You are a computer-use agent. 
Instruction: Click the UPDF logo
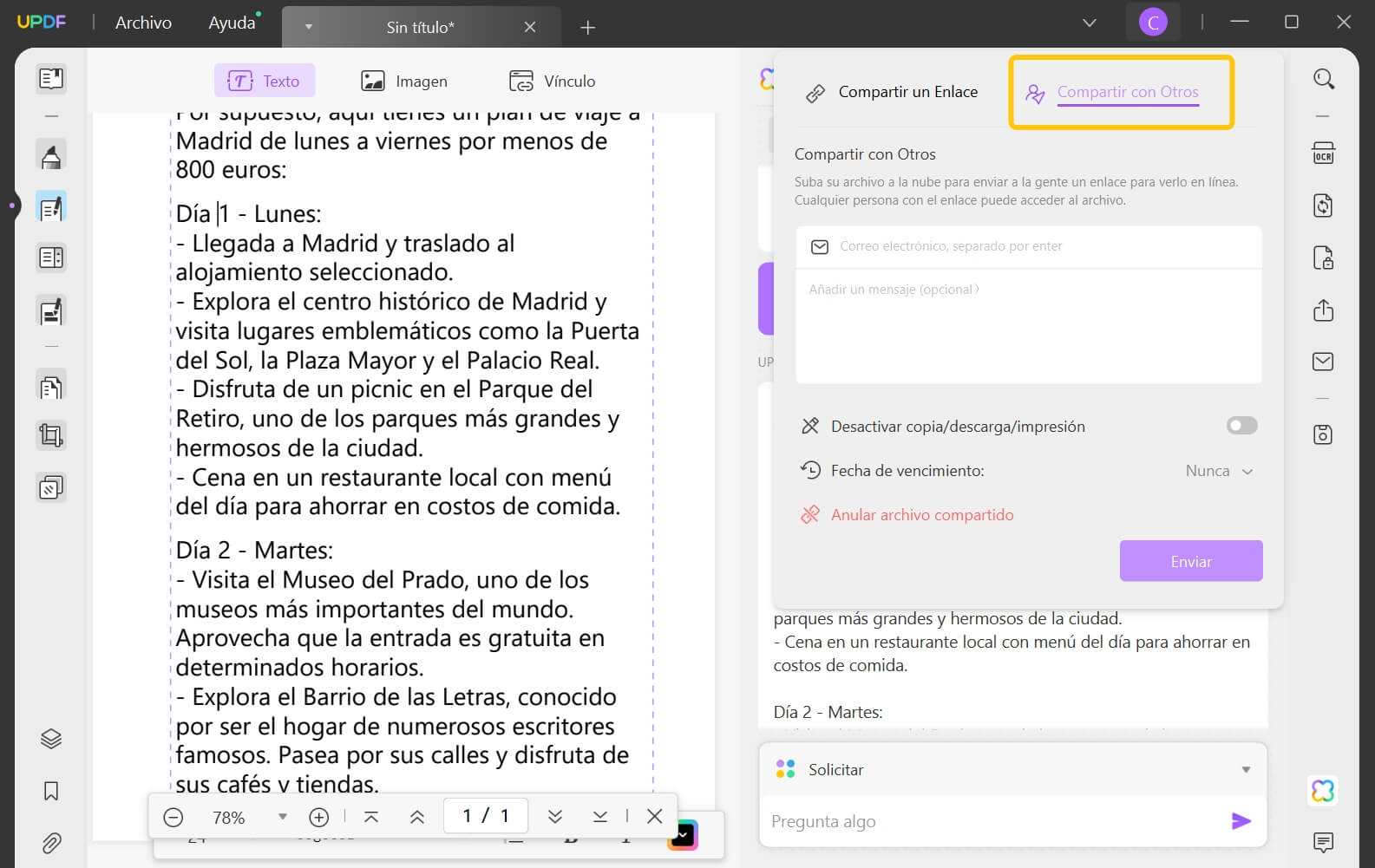(42, 22)
